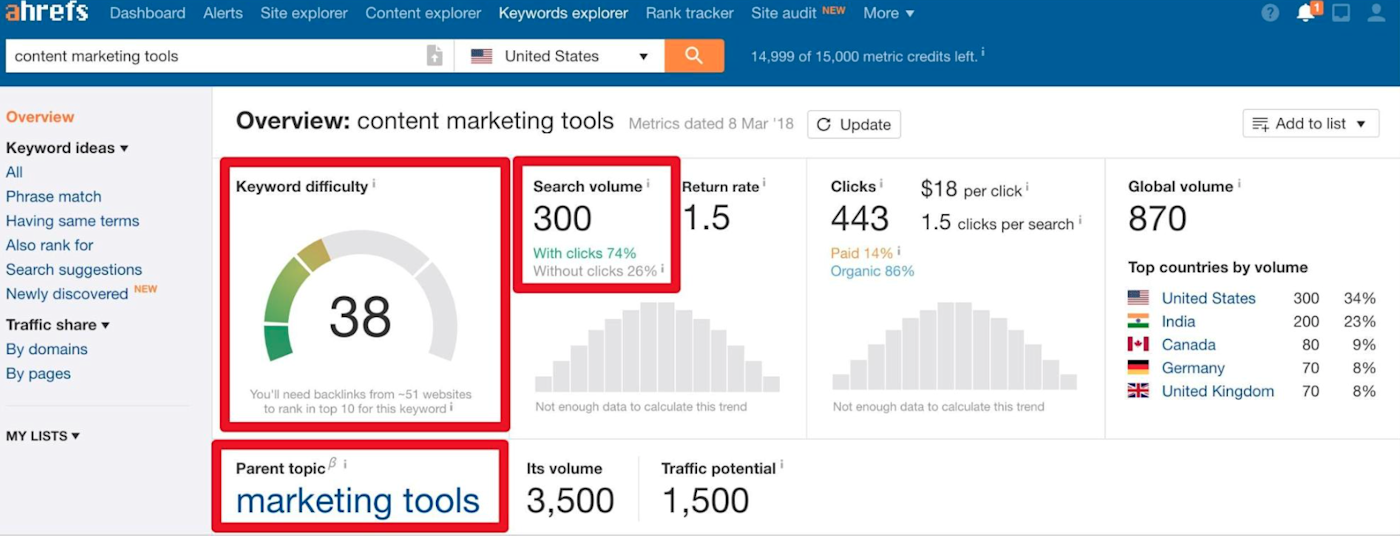Click info icon beside Parent topic

click(345, 465)
